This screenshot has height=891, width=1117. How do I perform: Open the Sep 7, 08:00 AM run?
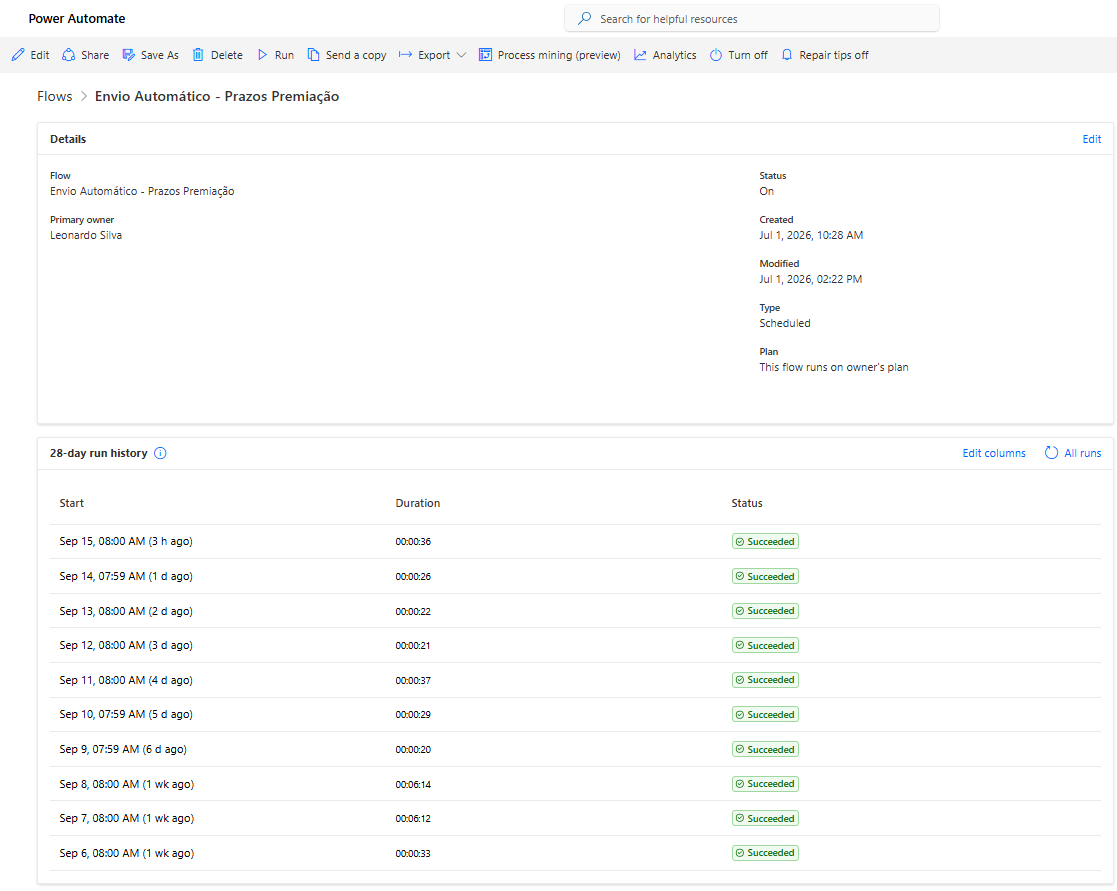127,818
